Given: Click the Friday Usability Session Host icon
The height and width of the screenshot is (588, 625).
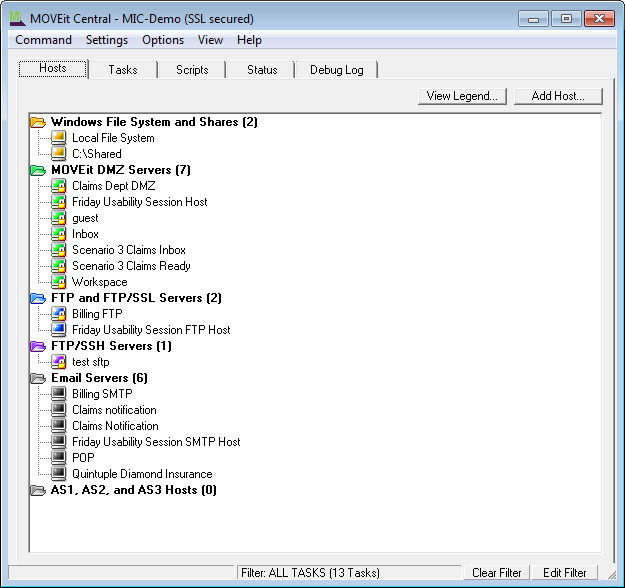Looking at the screenshot, I should tap(59, 202).
